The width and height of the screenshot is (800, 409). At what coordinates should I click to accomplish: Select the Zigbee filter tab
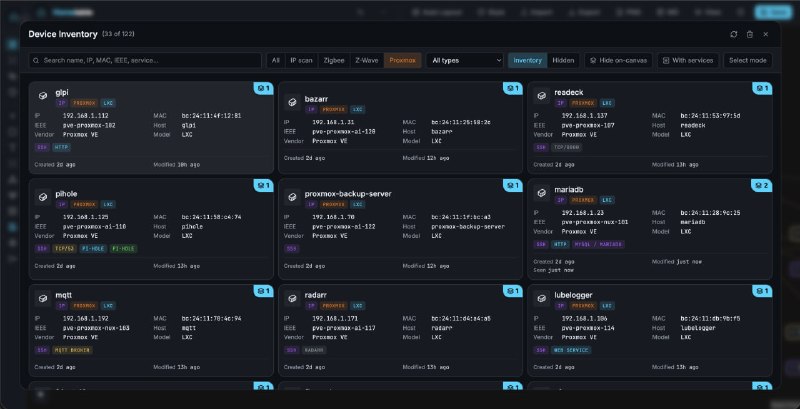[x=334, y=60]
